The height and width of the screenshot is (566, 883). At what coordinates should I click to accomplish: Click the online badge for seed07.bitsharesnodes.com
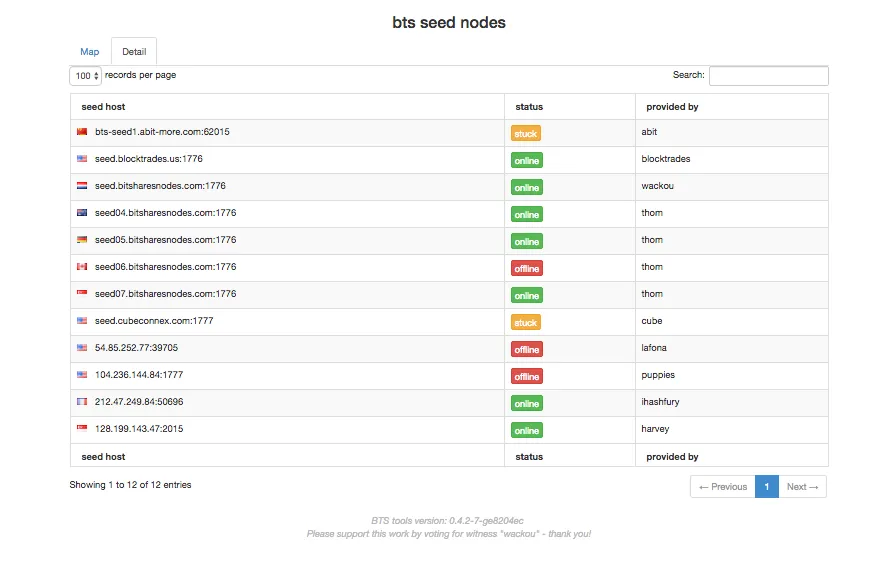[x=527, y=296]
